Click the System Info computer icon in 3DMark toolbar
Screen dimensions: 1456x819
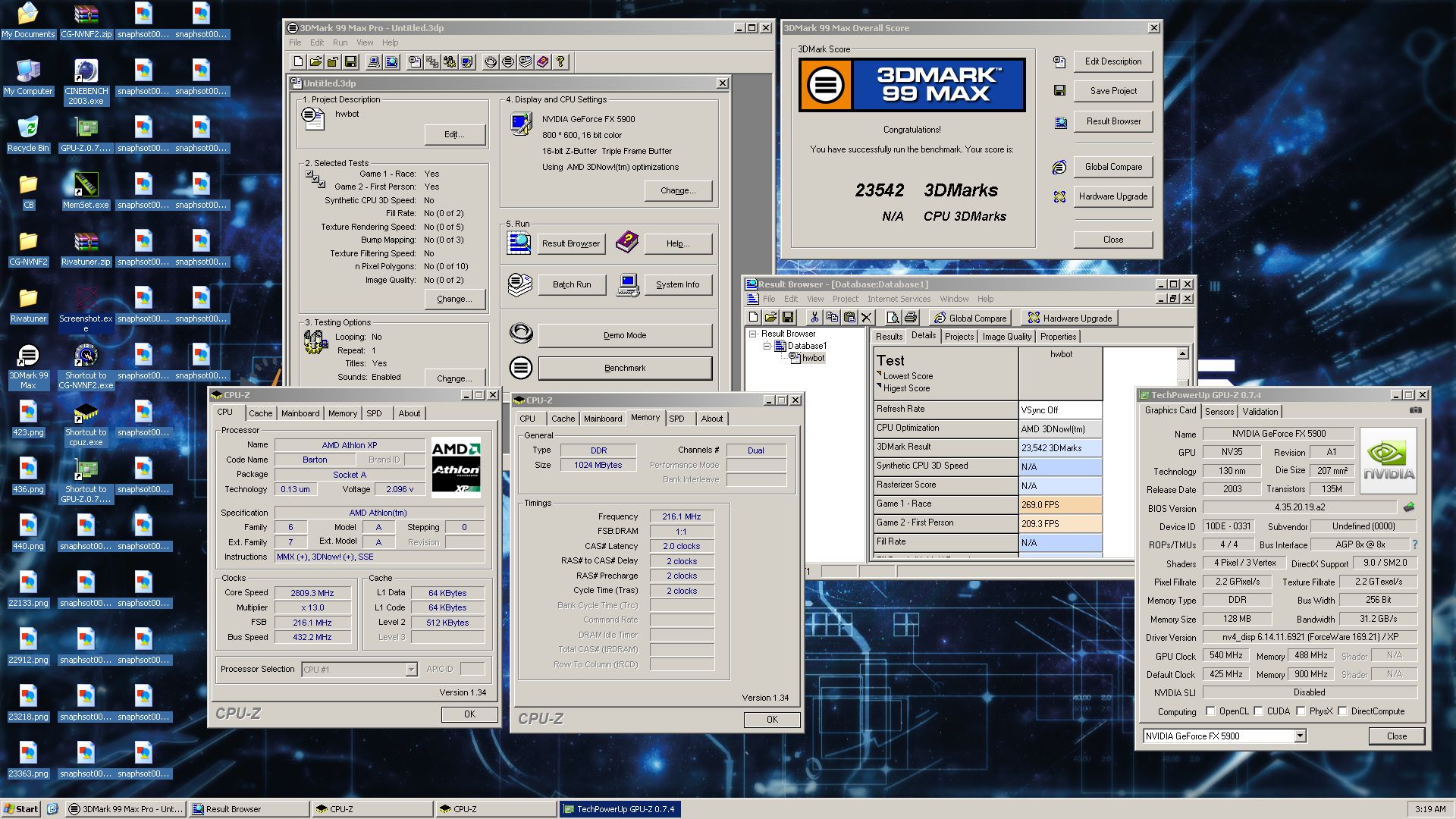pos(373,61)
